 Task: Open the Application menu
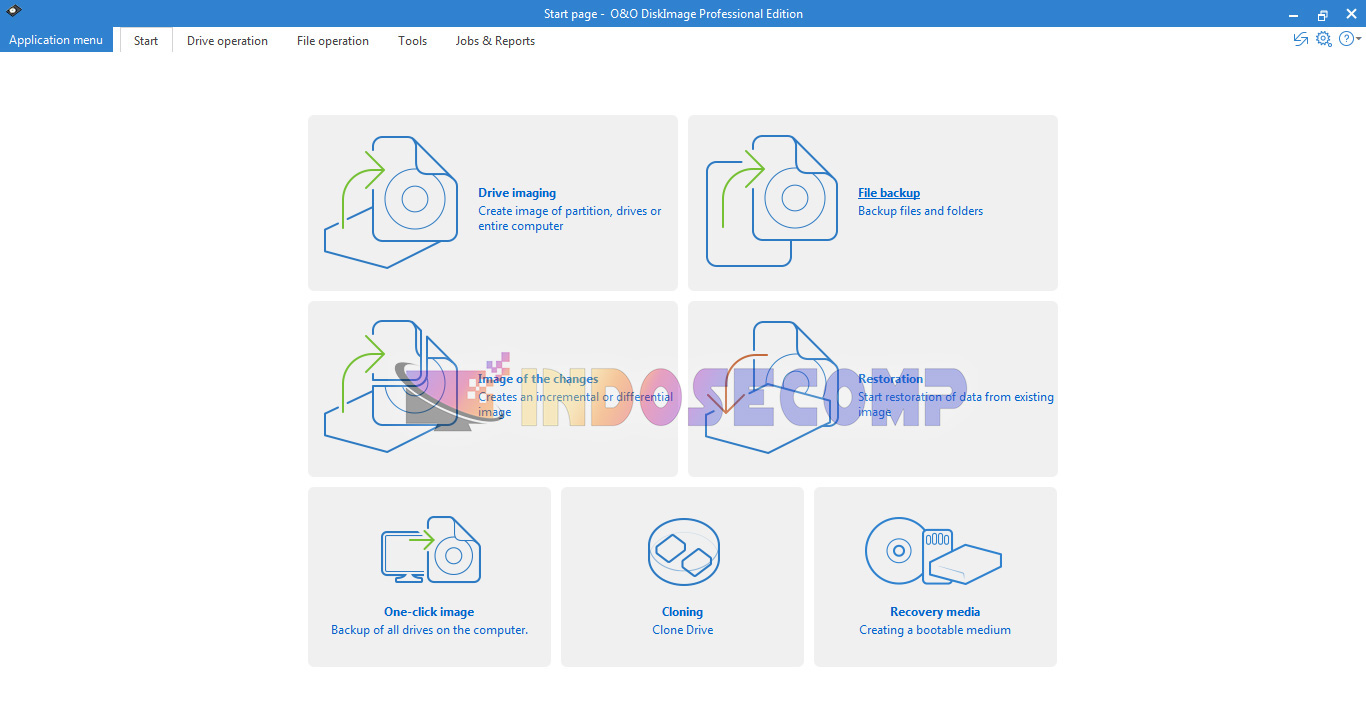tap(56, 40)
